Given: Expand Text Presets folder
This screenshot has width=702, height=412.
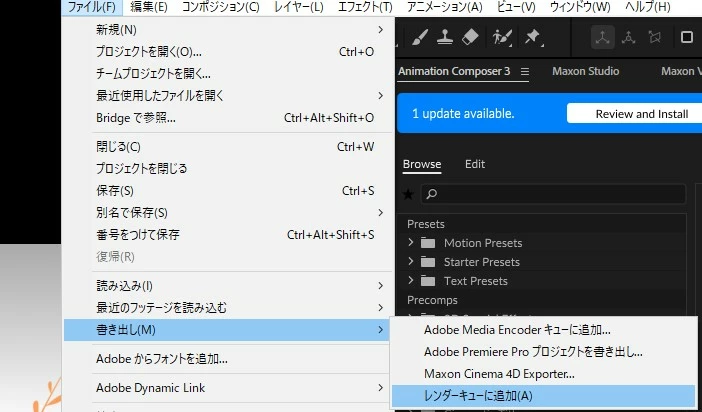Looking at the screenshot, I should coord(411,281).
